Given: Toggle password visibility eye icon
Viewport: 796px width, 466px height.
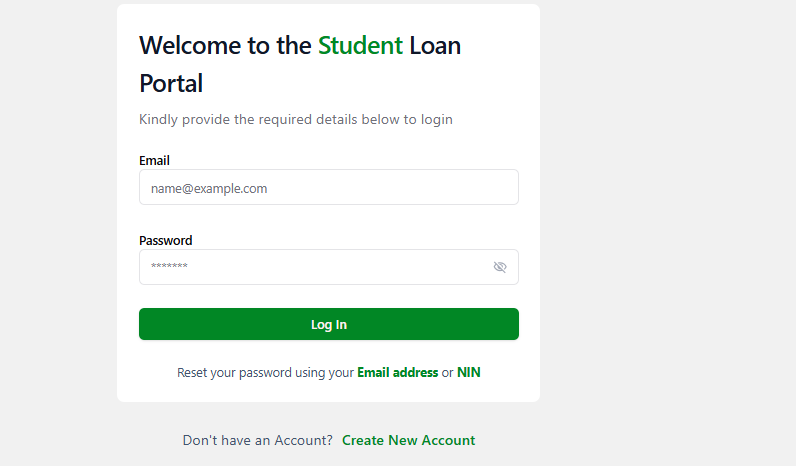Looking at the screenshot, I should point(500,267).
